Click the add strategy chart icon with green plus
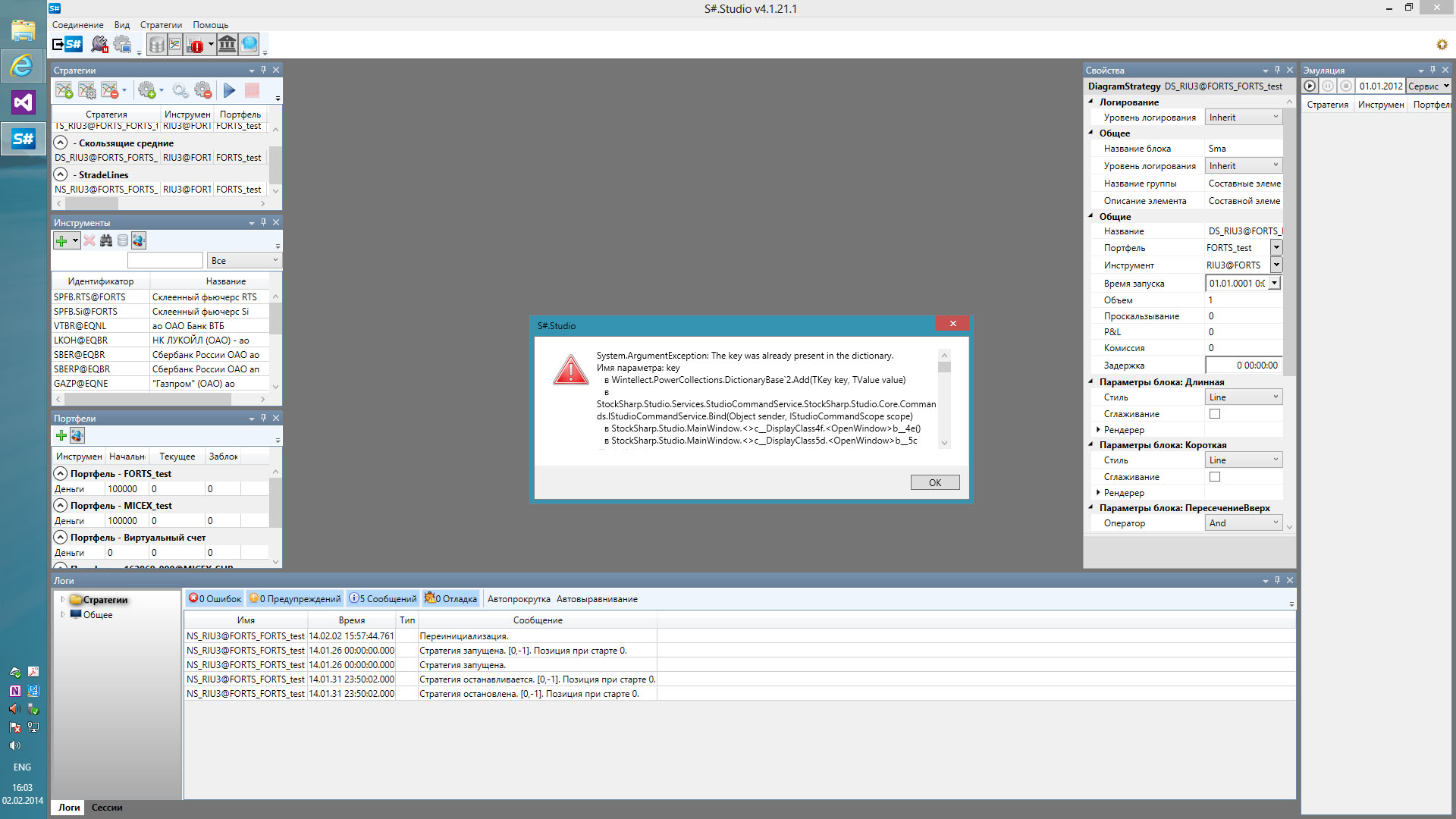1456x819 pixels. click(64, 91)
